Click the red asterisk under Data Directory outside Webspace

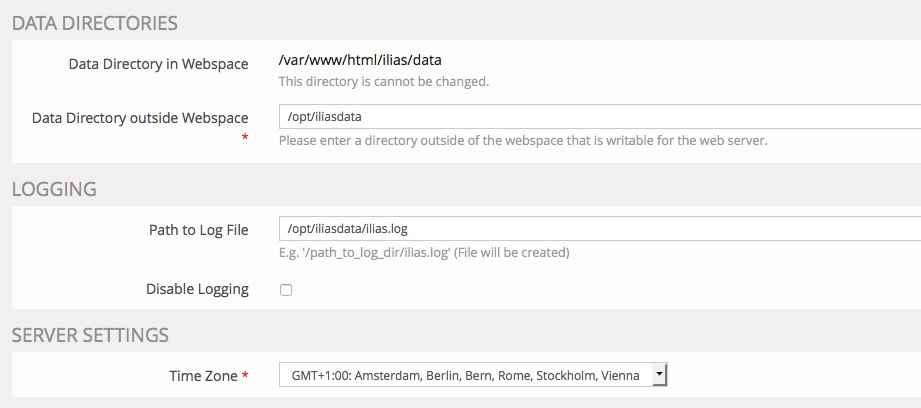(245, 137)
